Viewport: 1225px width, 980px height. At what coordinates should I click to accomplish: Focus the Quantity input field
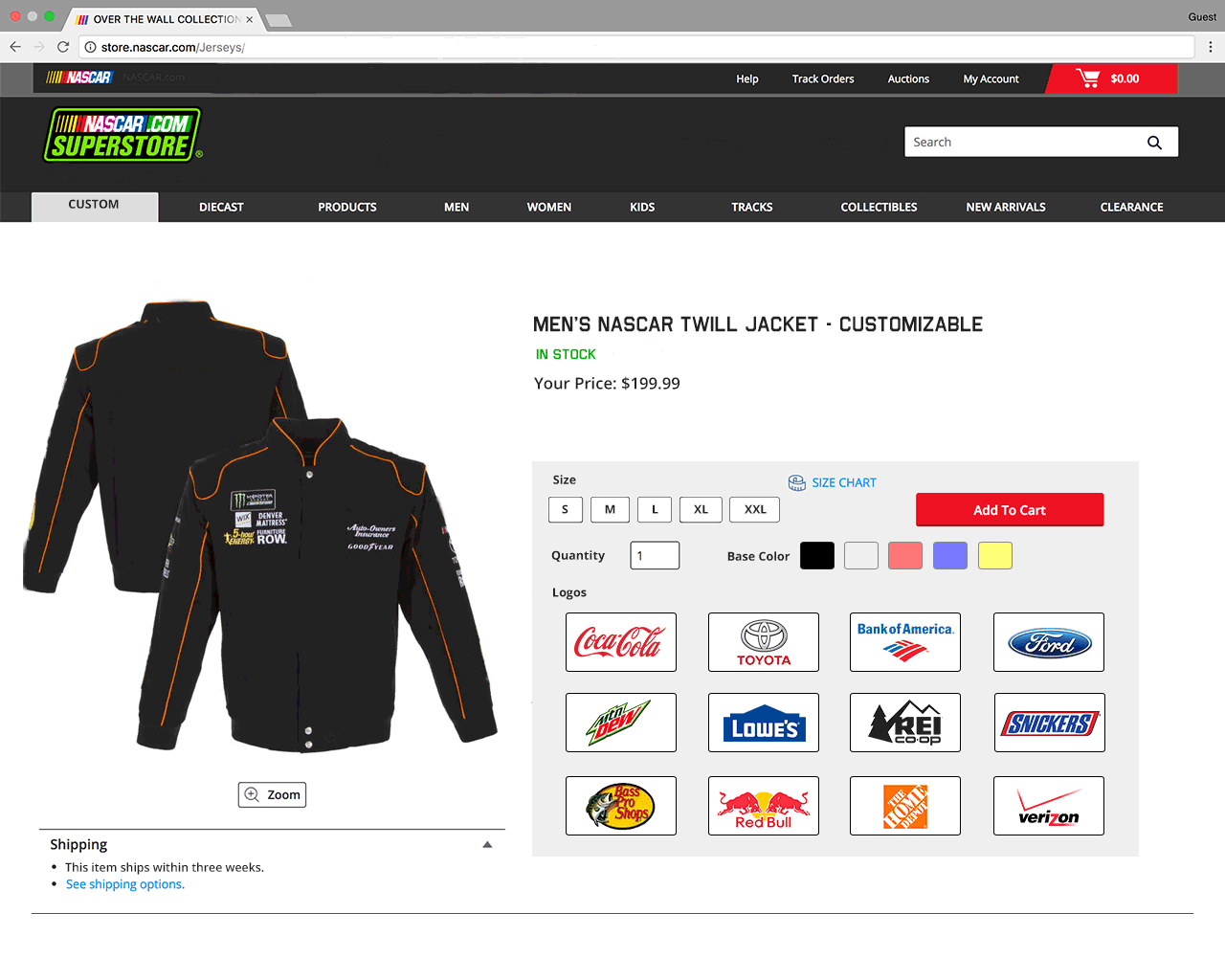coord(655,555)
